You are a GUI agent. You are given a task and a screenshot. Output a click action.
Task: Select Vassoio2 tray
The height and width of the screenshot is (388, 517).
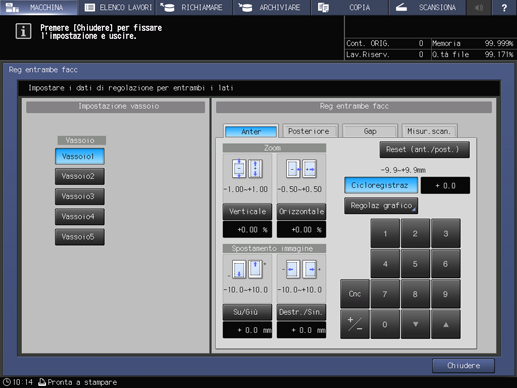[x=80, y=176]
